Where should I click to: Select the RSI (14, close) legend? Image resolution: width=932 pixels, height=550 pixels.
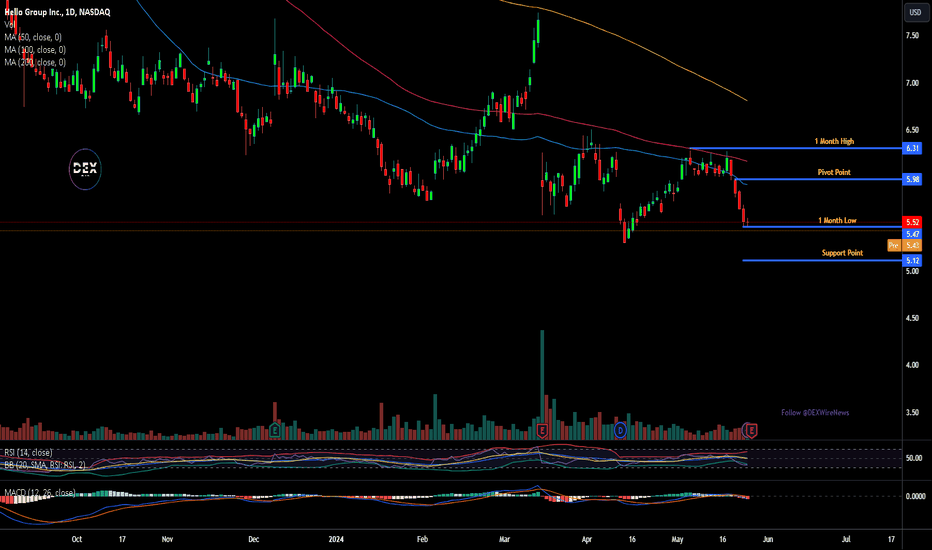coord(28,452)
